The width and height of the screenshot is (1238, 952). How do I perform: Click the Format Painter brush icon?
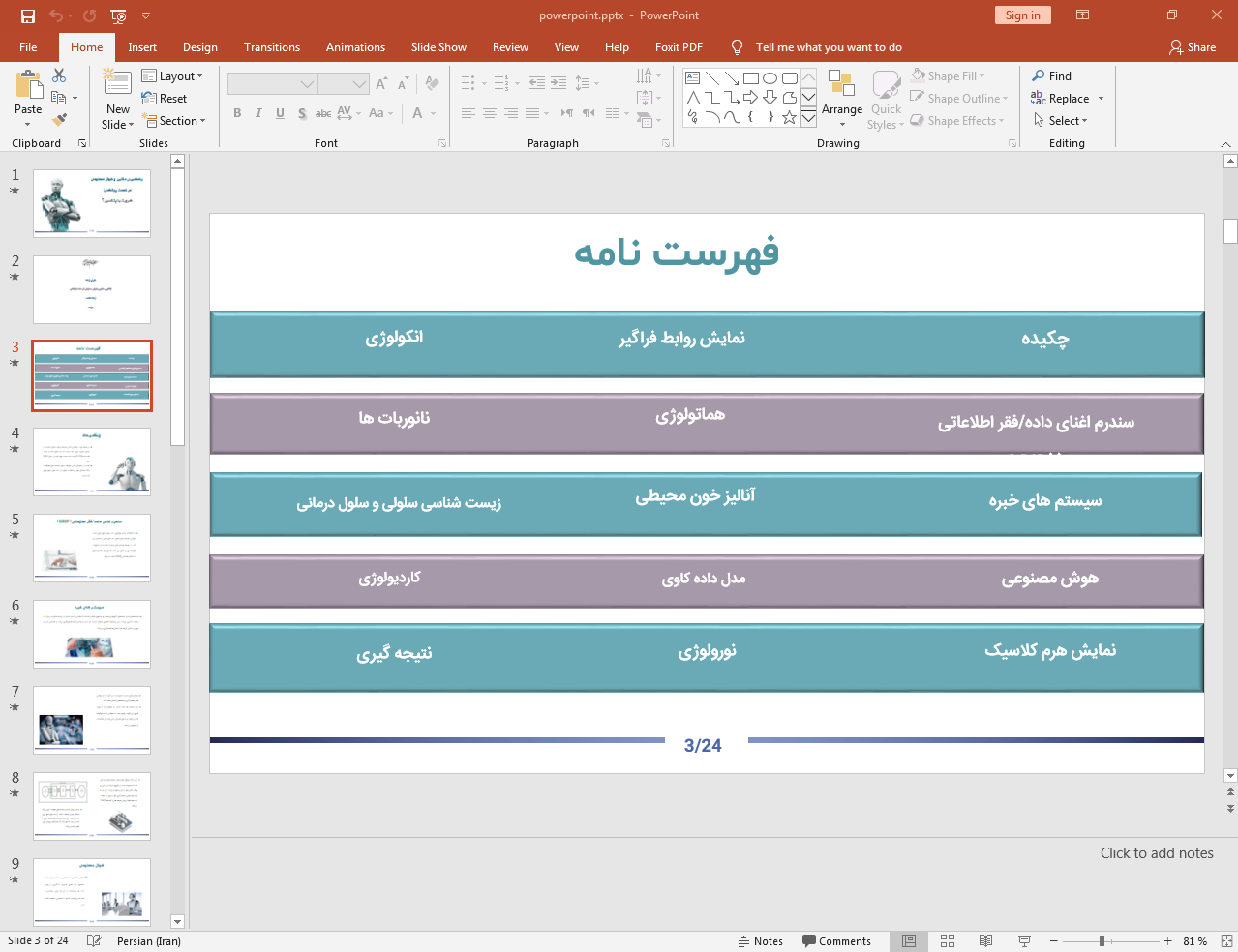coord(59,120)
